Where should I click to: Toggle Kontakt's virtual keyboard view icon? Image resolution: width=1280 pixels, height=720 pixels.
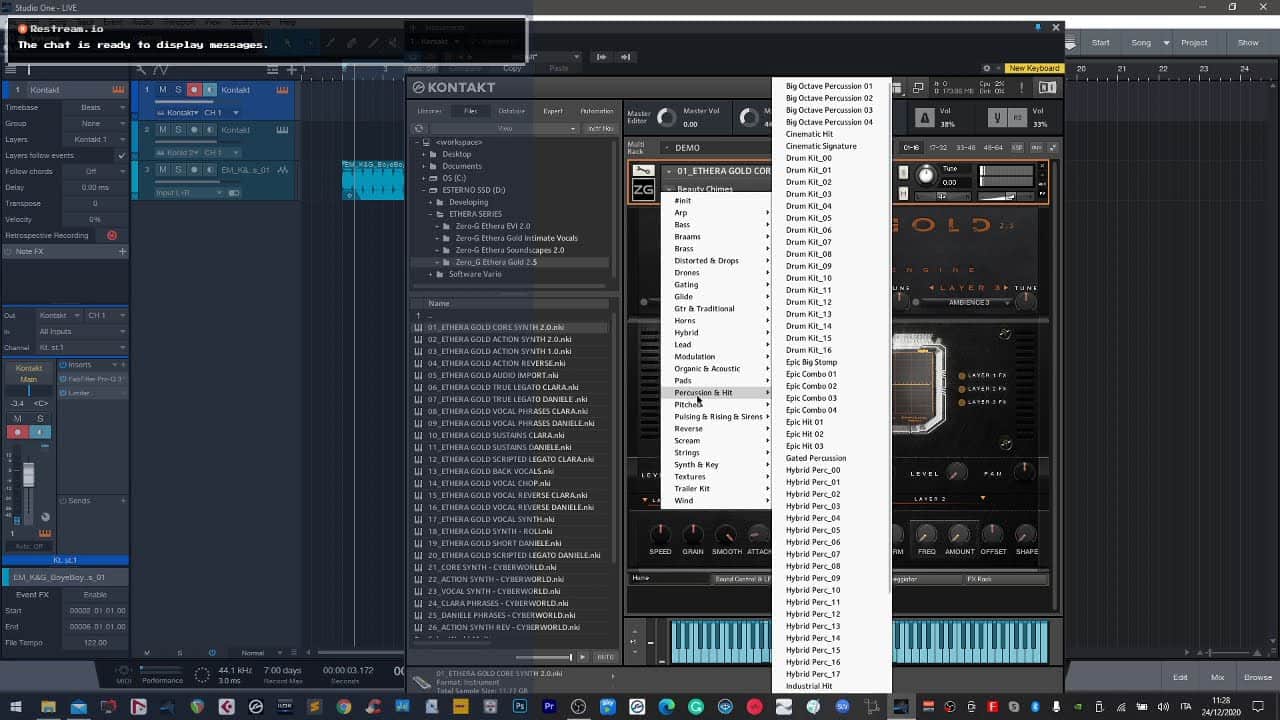(x=898, y=88)
